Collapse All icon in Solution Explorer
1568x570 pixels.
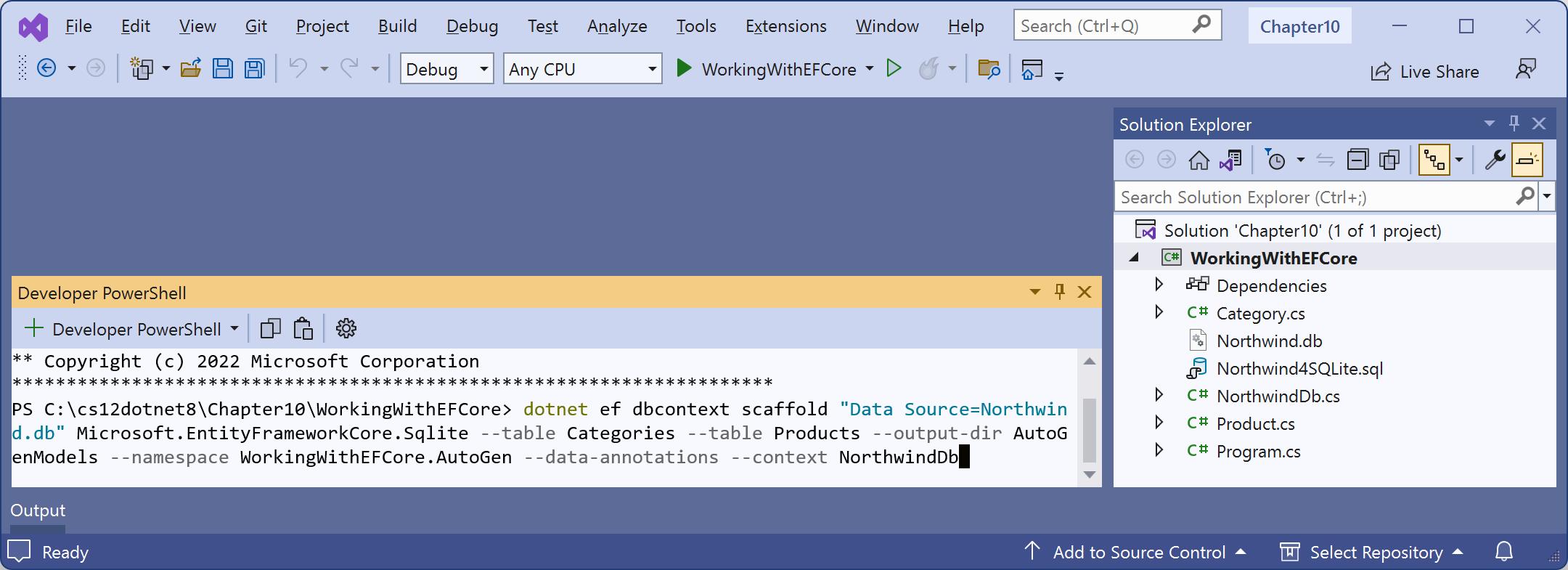[1357, 160]
